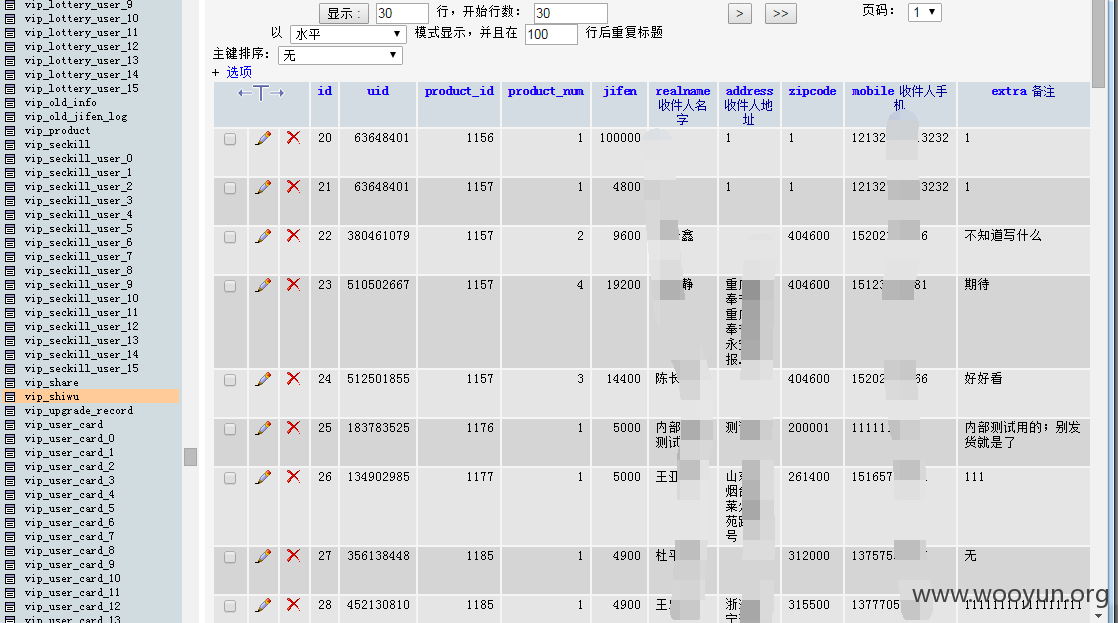The width and height of the screenshot is (1118, 623).
Task: Click the main page vertical scrollbar
Action: pyautogui.click(x=1099, y=43)
